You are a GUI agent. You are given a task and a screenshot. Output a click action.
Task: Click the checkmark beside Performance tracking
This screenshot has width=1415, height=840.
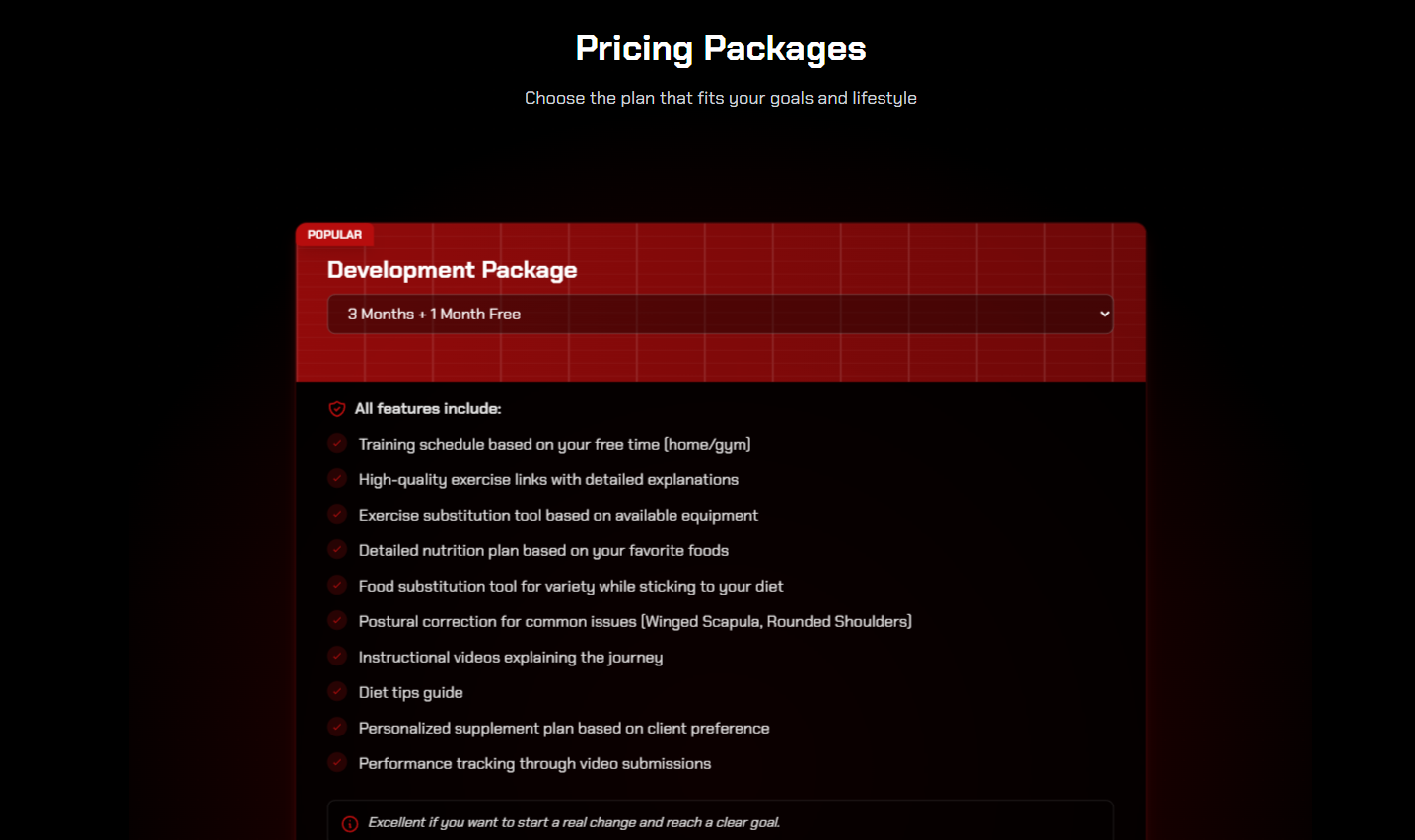pos(337,763)
